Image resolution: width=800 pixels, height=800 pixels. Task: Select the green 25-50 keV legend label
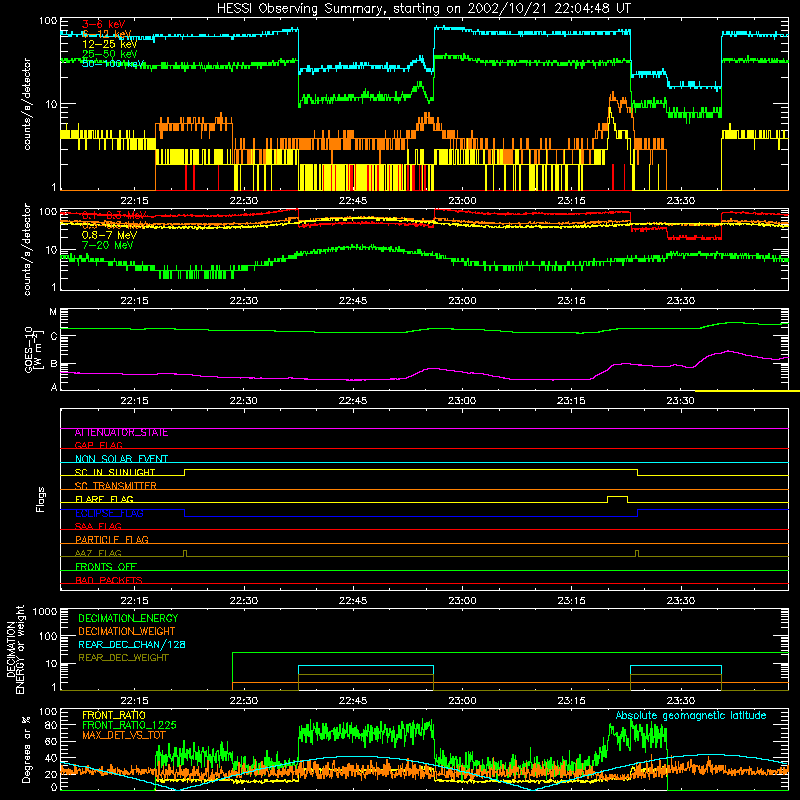109,54
